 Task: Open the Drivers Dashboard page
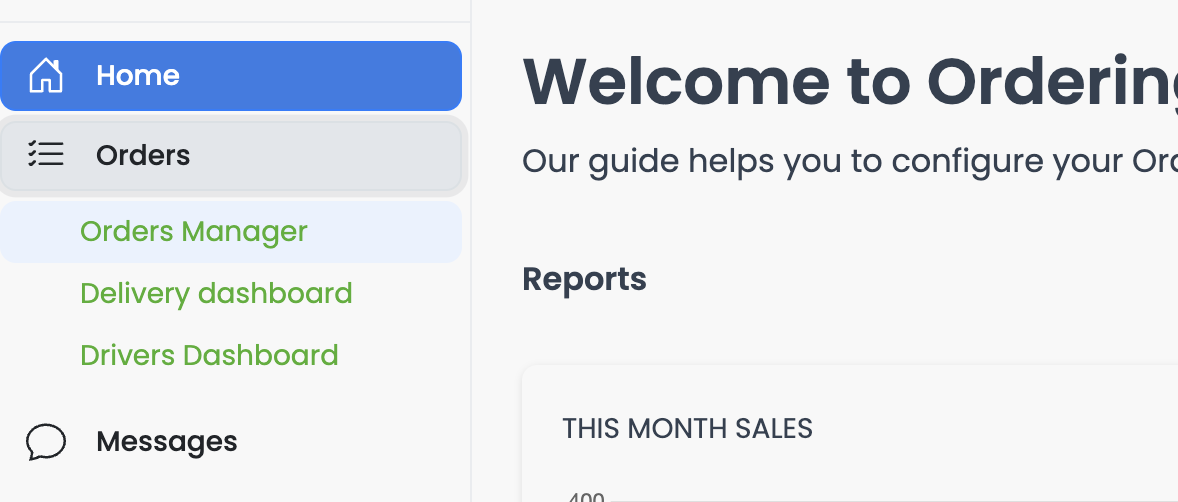[209, 355]
